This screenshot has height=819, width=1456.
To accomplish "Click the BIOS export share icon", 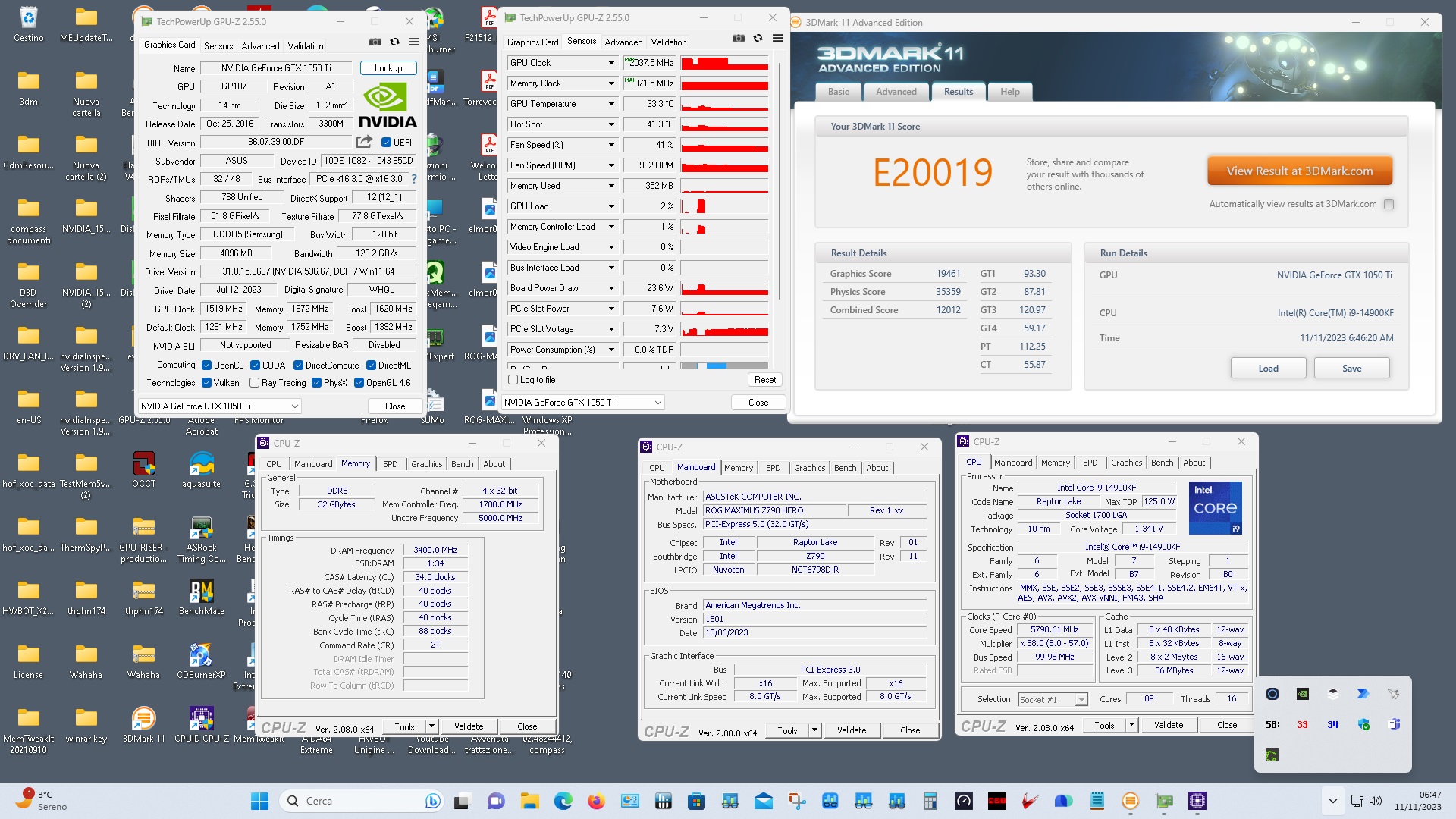I will pos(364,142).
